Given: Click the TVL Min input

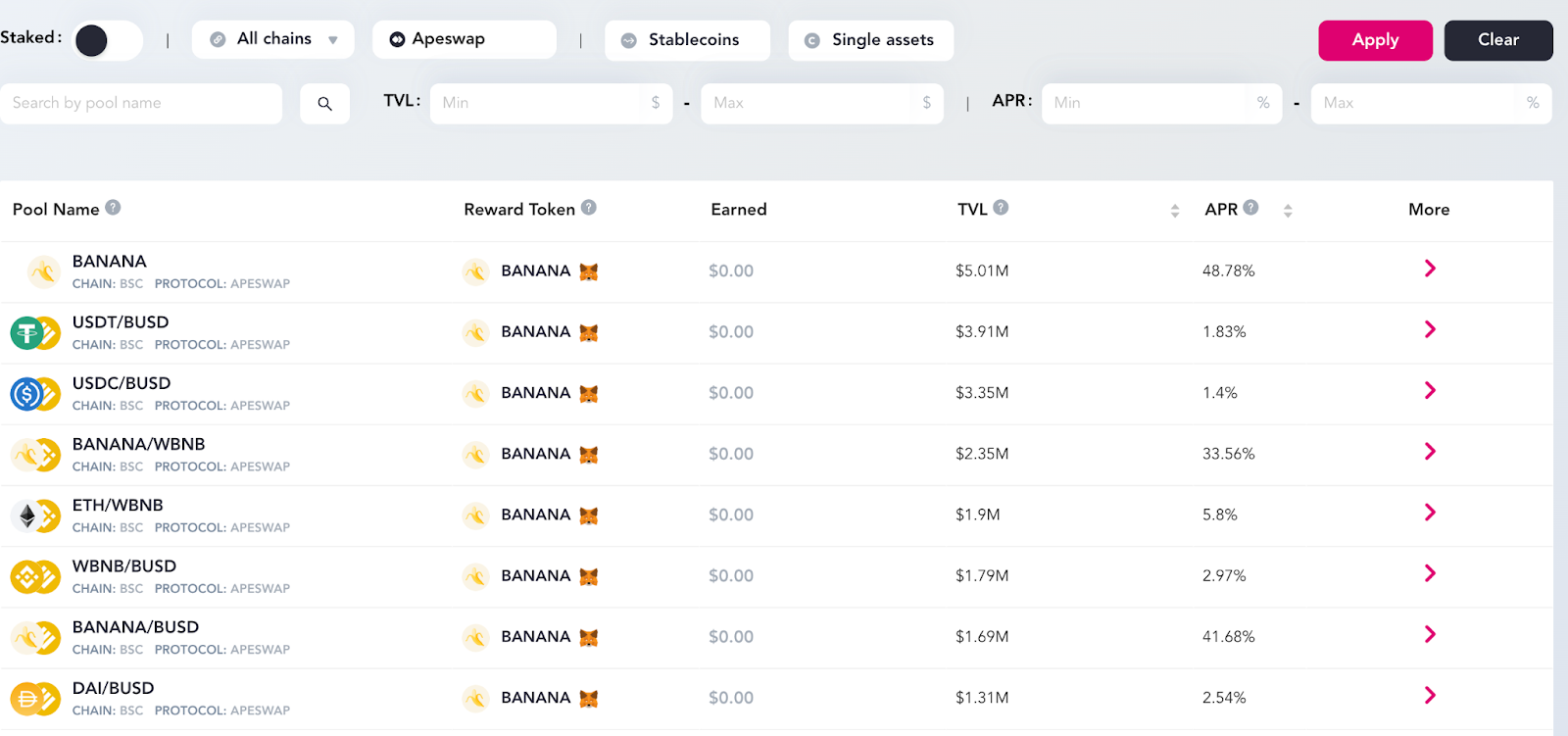Looking at the screenshot, I should point(551,103).
